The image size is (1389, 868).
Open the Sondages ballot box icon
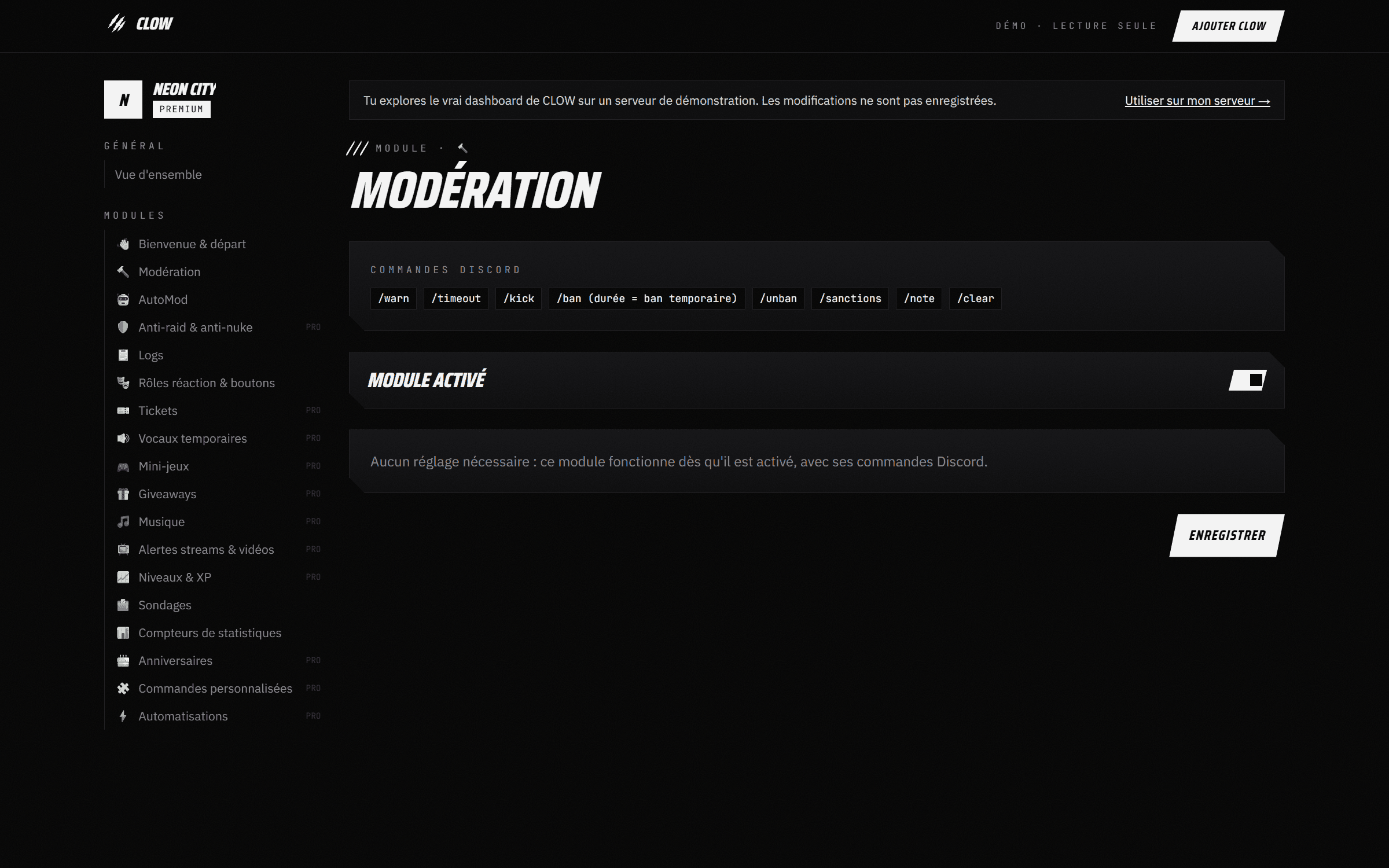123,605
